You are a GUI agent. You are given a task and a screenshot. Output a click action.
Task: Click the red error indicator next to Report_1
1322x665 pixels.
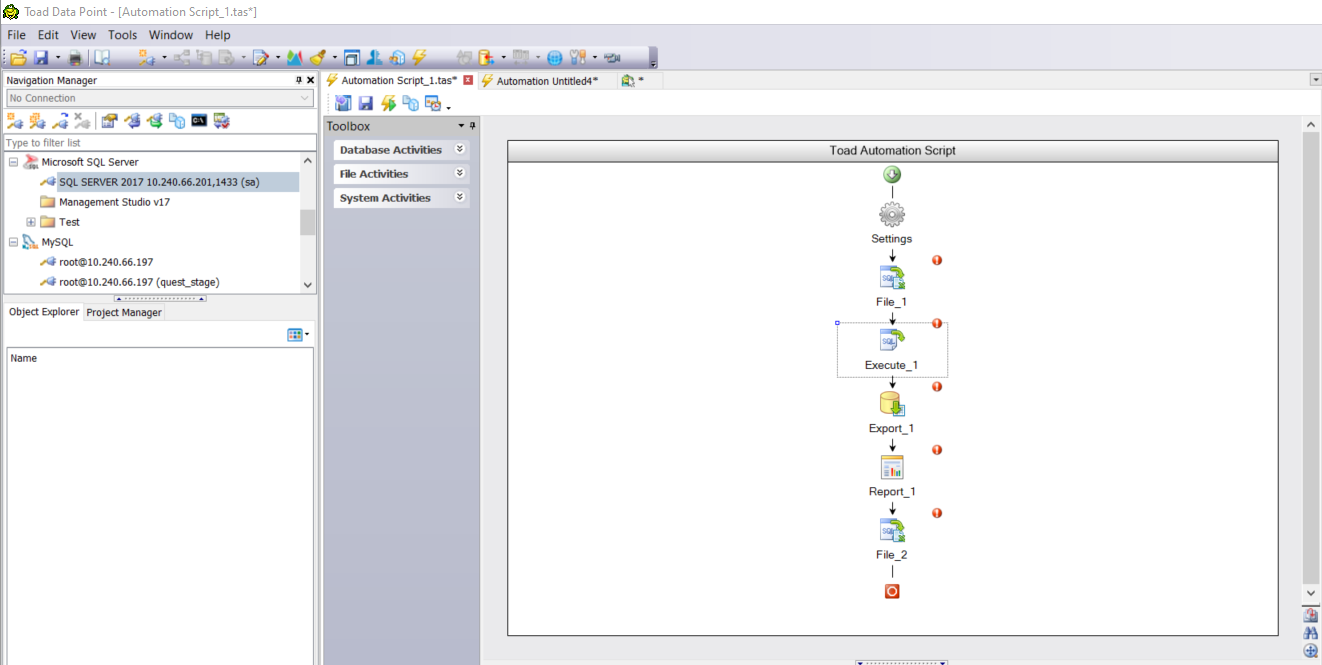click(937, 450)
